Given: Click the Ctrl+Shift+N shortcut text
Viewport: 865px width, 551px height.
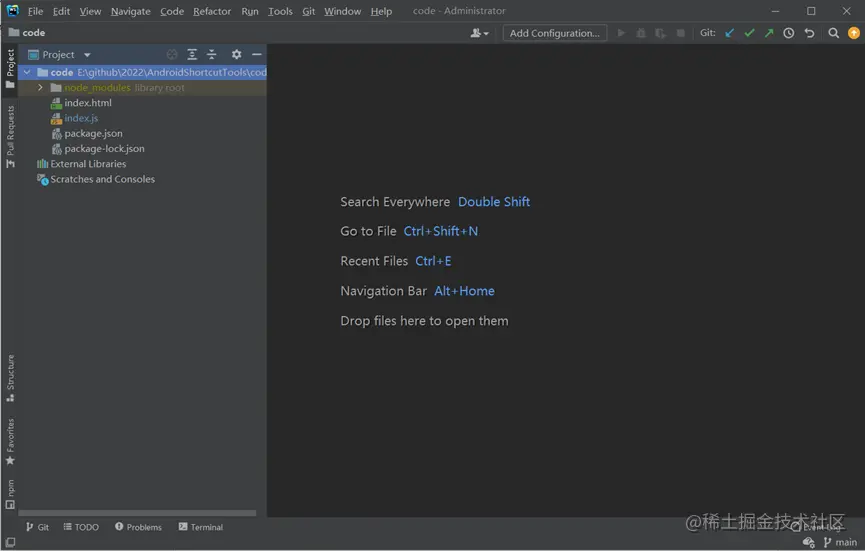Looking at the screenshot, I should (441, 231).
